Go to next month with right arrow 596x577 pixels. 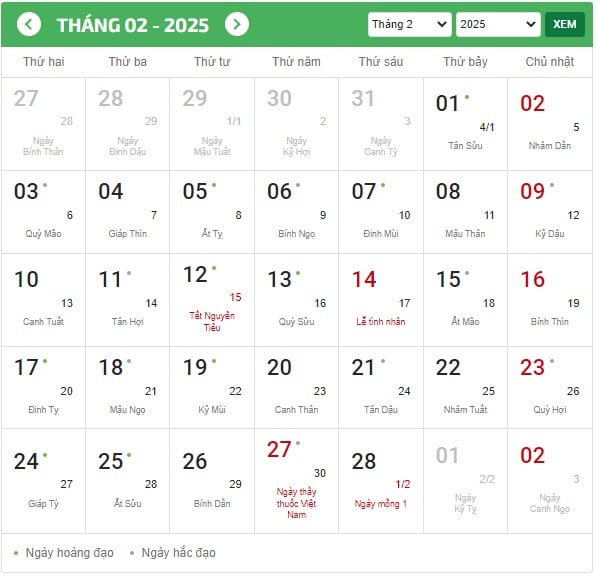coord(236,25)
